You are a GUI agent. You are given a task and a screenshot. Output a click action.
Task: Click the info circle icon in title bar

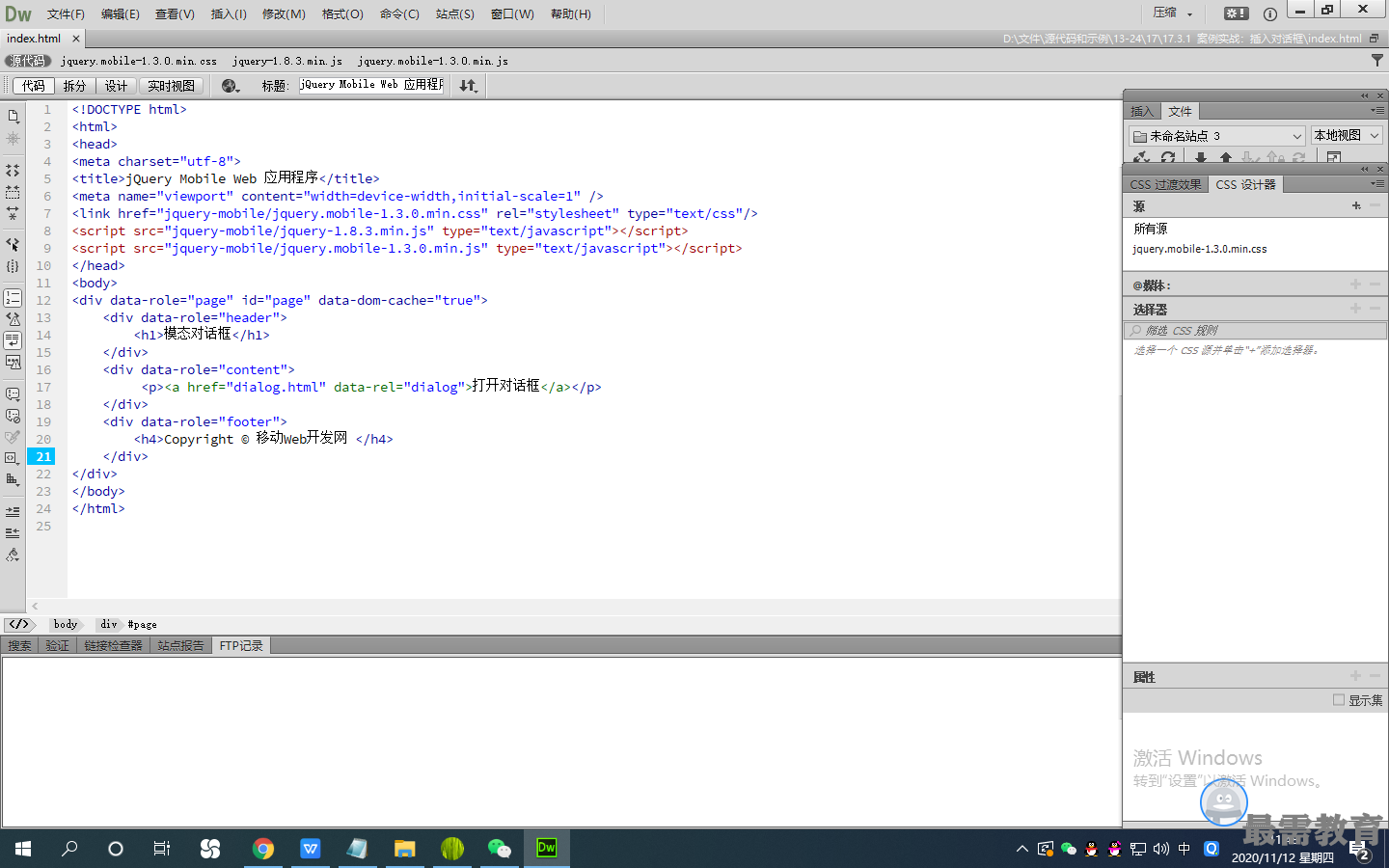coord(1270,14)
